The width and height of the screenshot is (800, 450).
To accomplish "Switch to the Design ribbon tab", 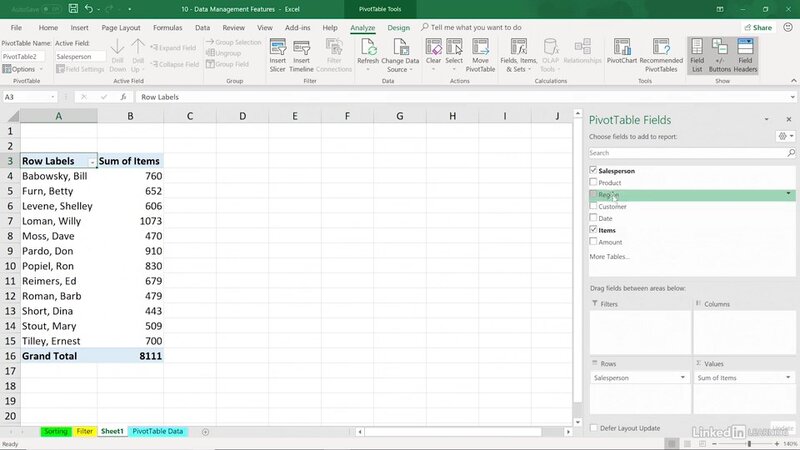I will tap(398, 28).
